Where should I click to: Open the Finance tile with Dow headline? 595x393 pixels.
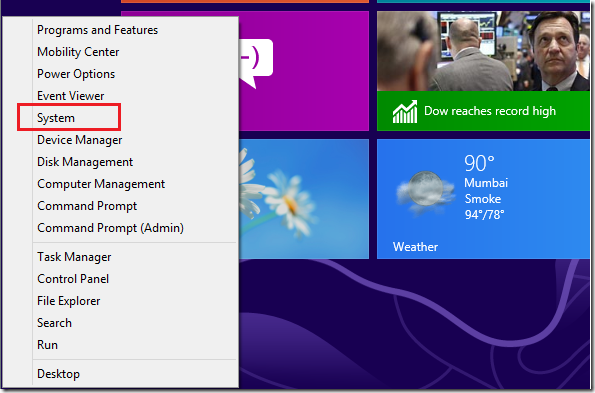pos(483,71)
